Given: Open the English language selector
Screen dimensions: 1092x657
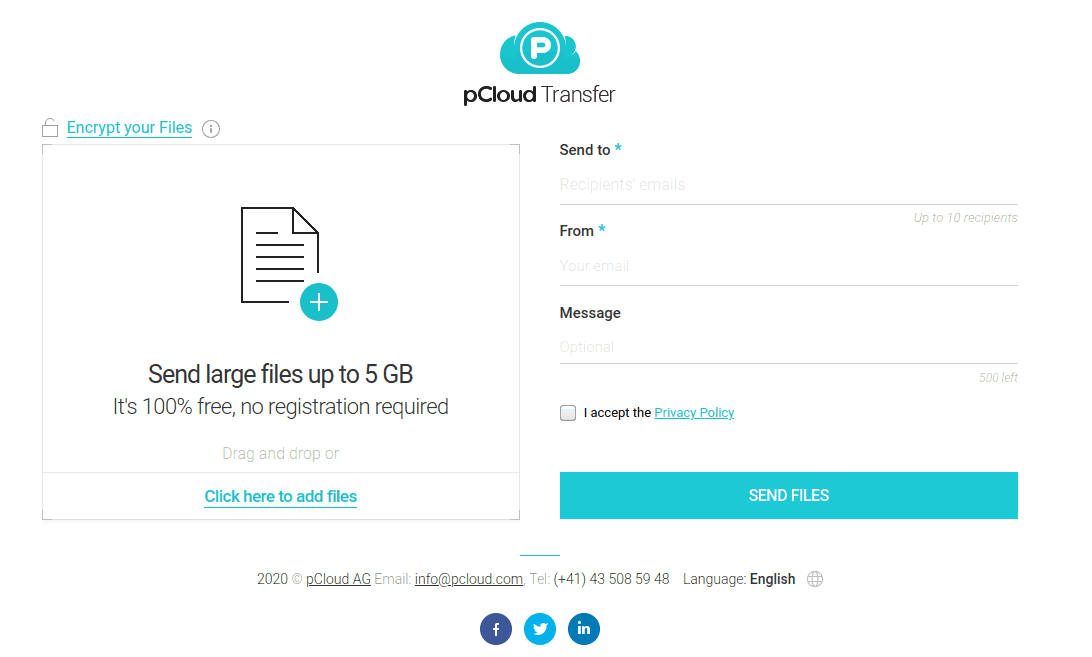Looking at the screenshot, I should coord(772,579).
